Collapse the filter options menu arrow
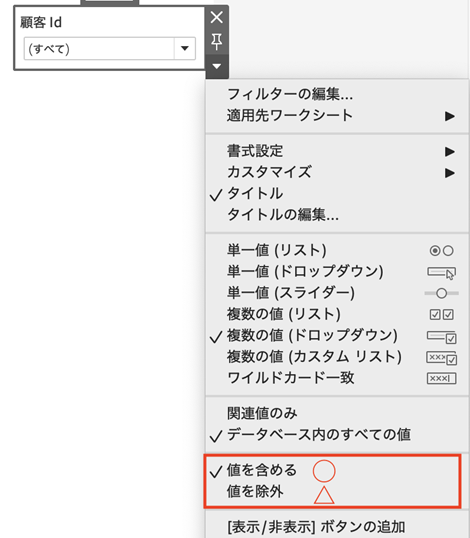470x538 pixels. tap(216, 66)
